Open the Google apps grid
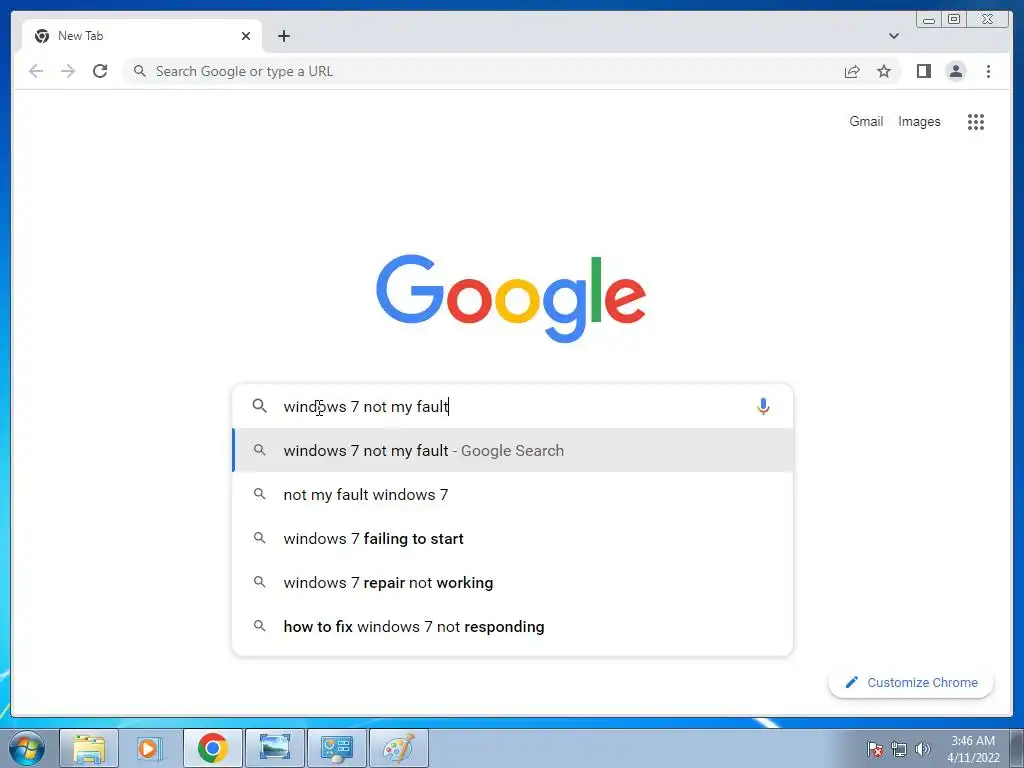 pos(976,121)
